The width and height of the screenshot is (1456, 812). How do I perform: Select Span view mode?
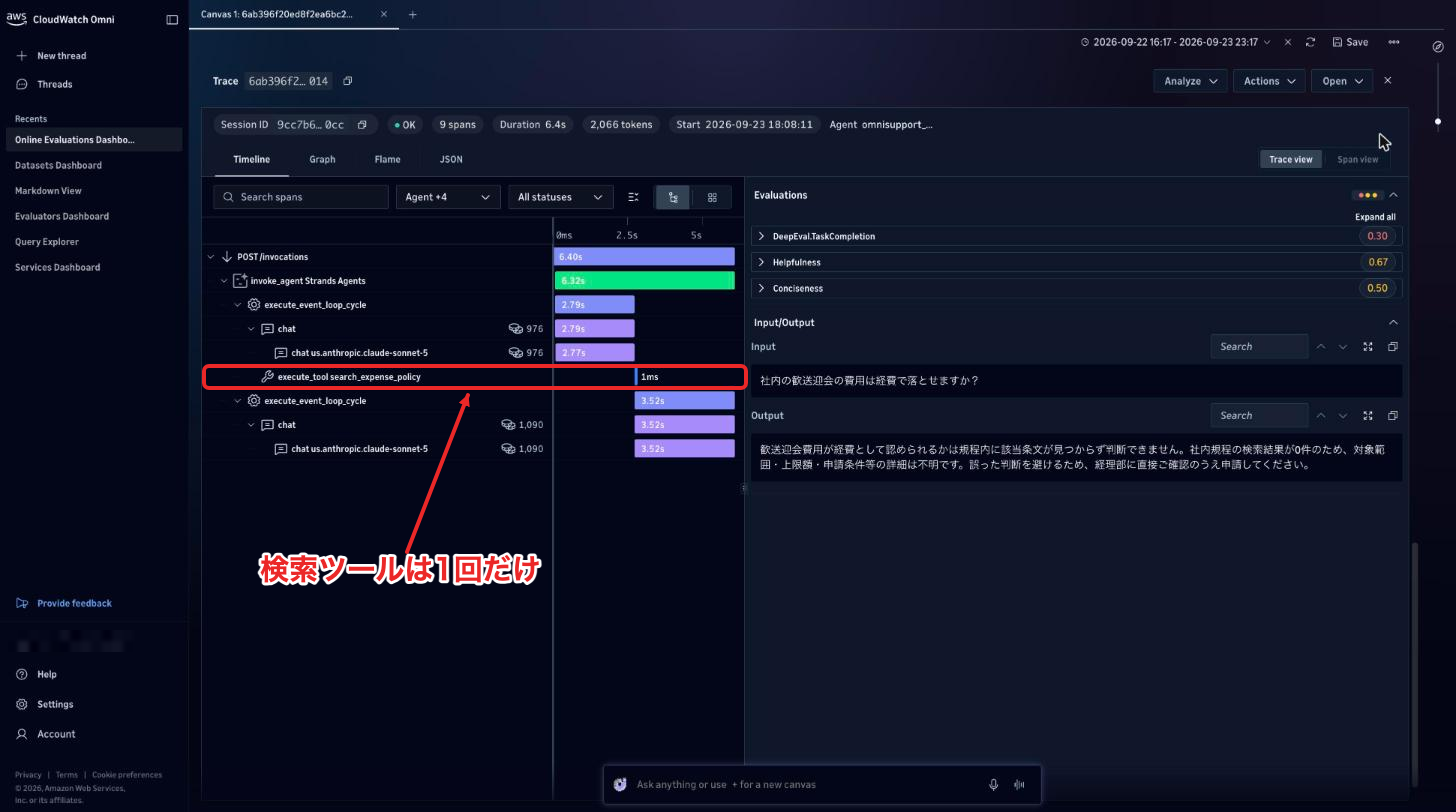click(1357, 159)
